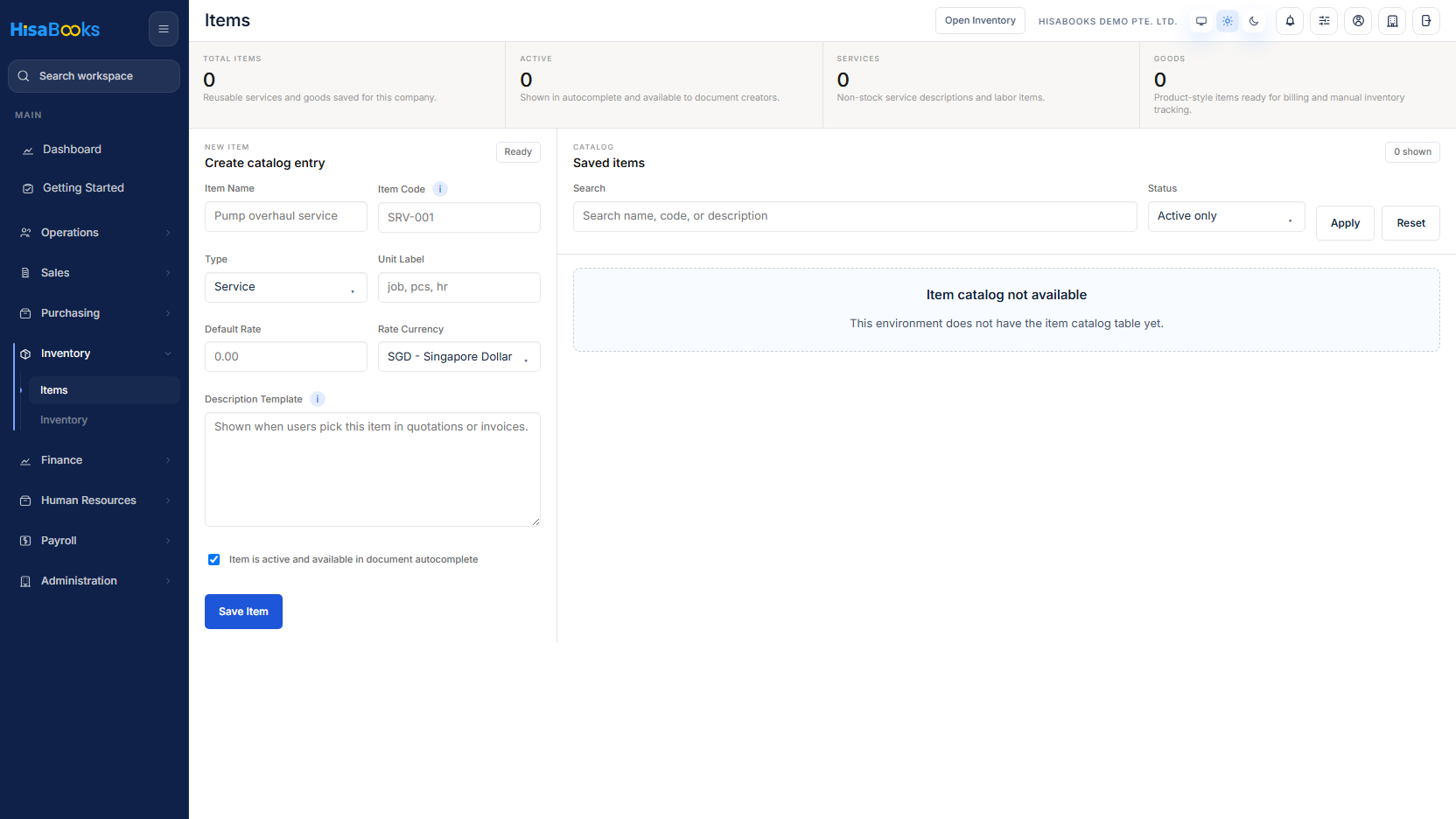This screenshot has width=1456, height=819.
Task: Enable light theme sun icon
Action: point(1228,21)
